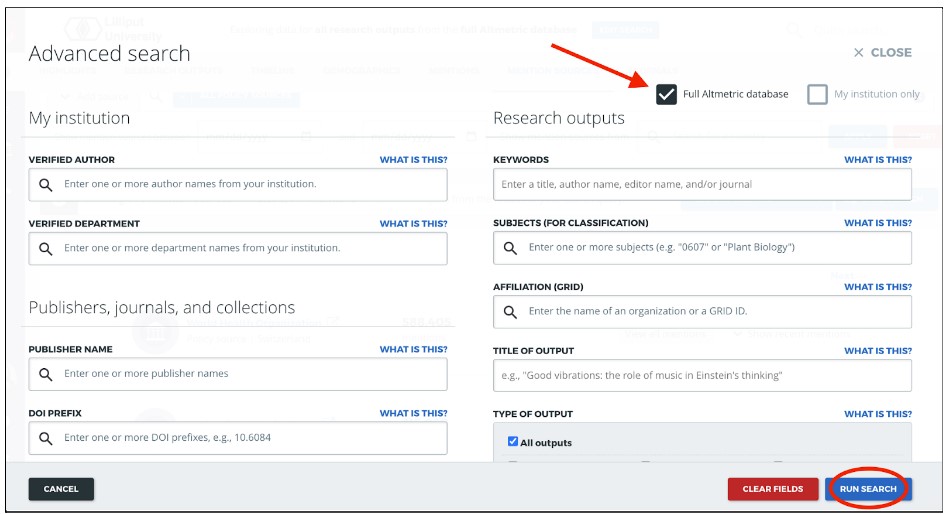The height and width of the screenshot is (514, 946).
Task: Focus the DOI Prefix input field
Action: pos(238,438)
